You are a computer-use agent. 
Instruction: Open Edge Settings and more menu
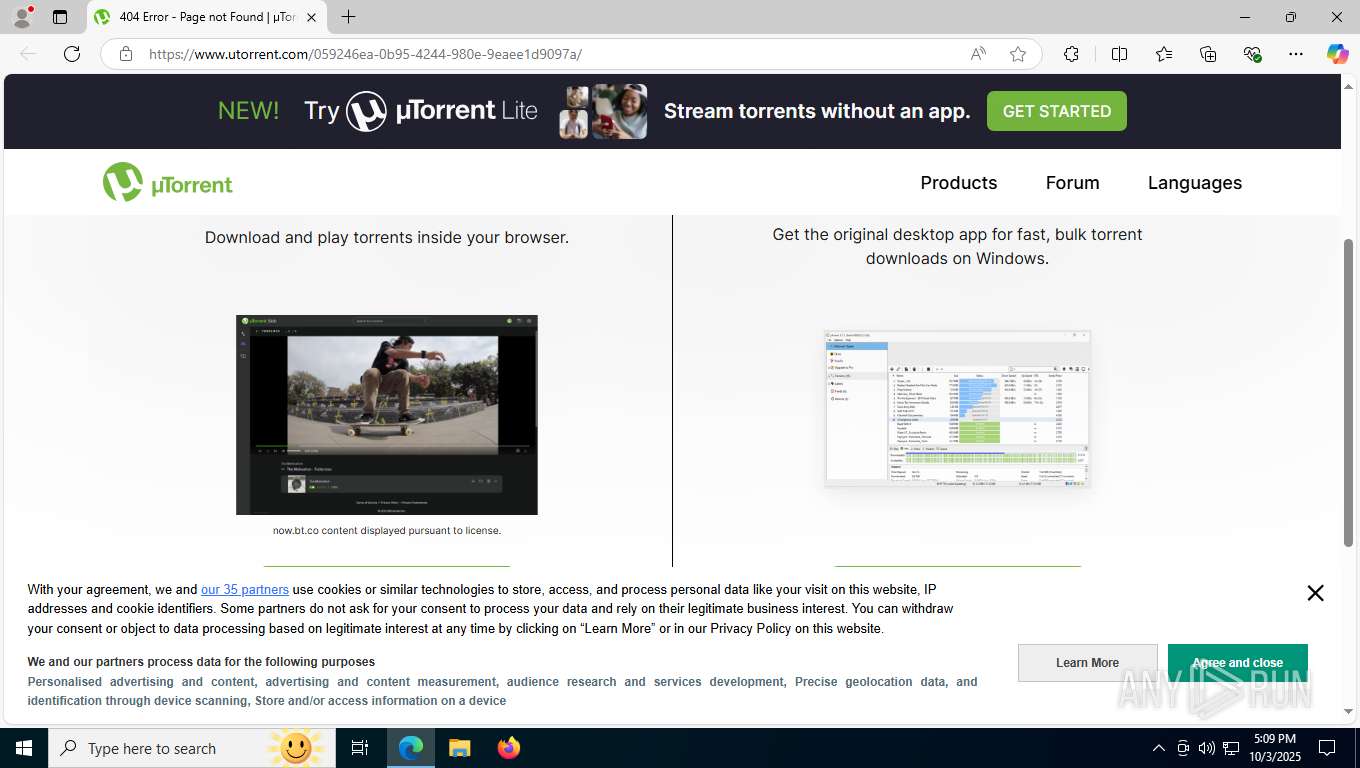point(1296,54)
